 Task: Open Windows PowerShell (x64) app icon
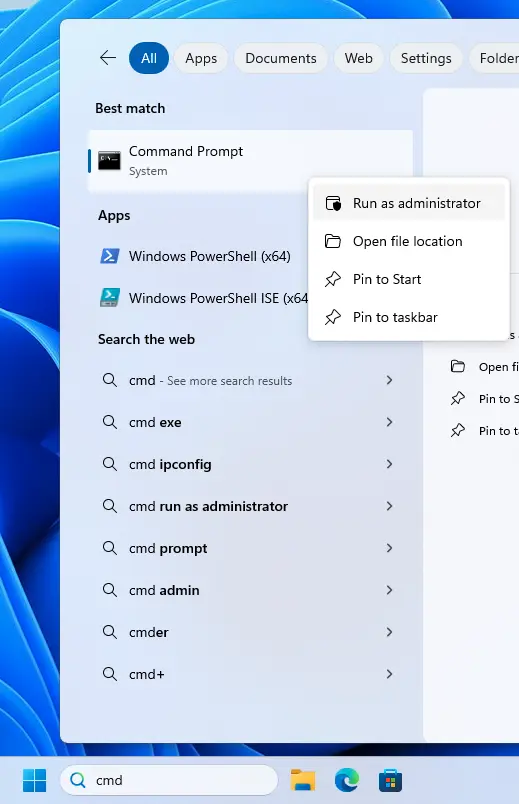(x=110, y=255)
